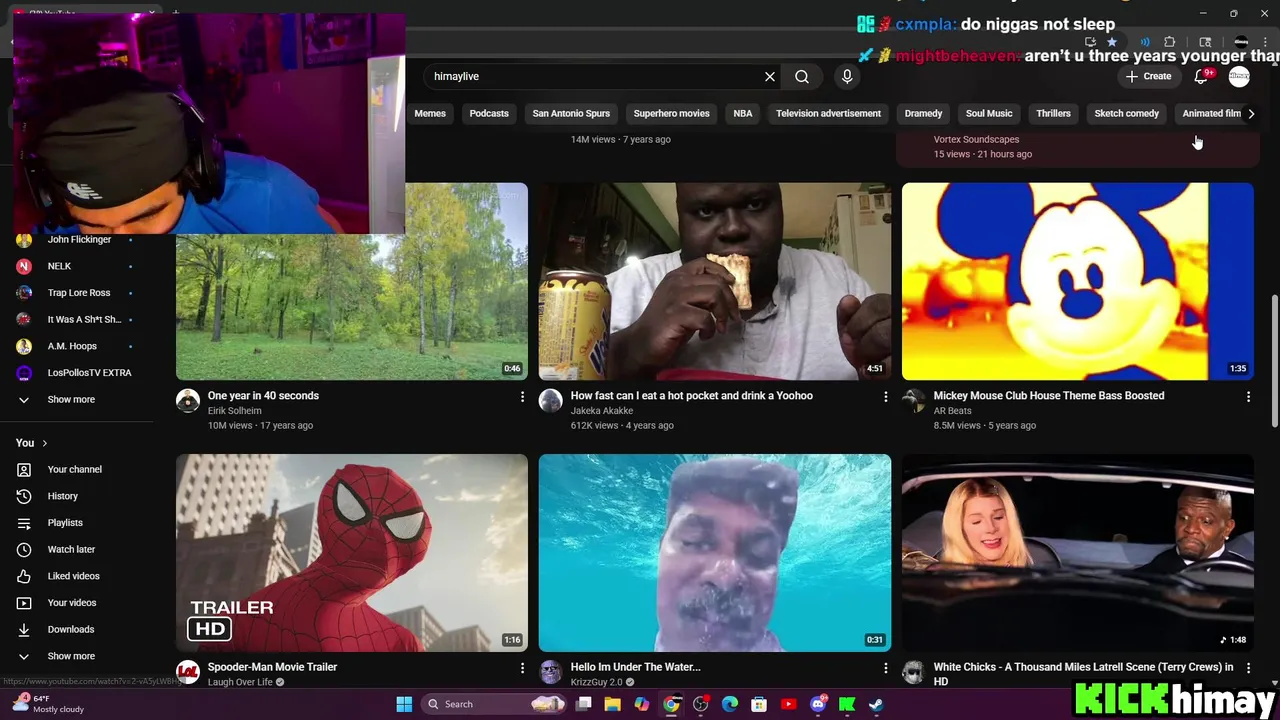Open Eirik Solheim channel avatar

tap(188, 401)
